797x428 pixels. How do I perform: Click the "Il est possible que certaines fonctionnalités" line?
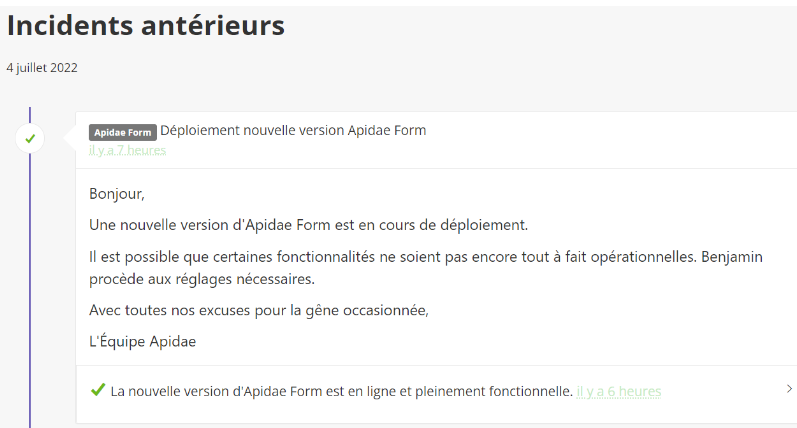click(x=426, y=257)
